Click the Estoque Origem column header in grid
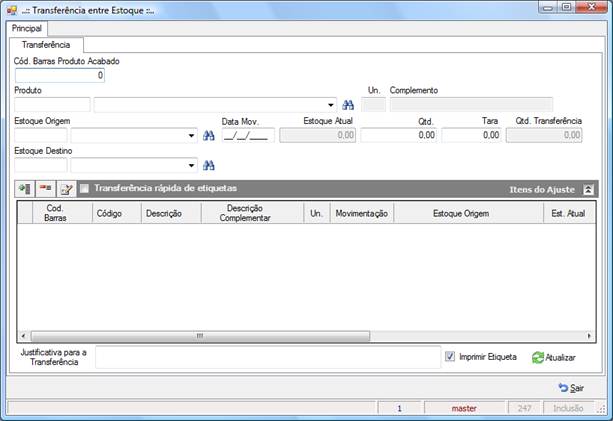Image resolution: width=613 pixels, height=421 pixels. pyautogui.click(x=469, y=213)
